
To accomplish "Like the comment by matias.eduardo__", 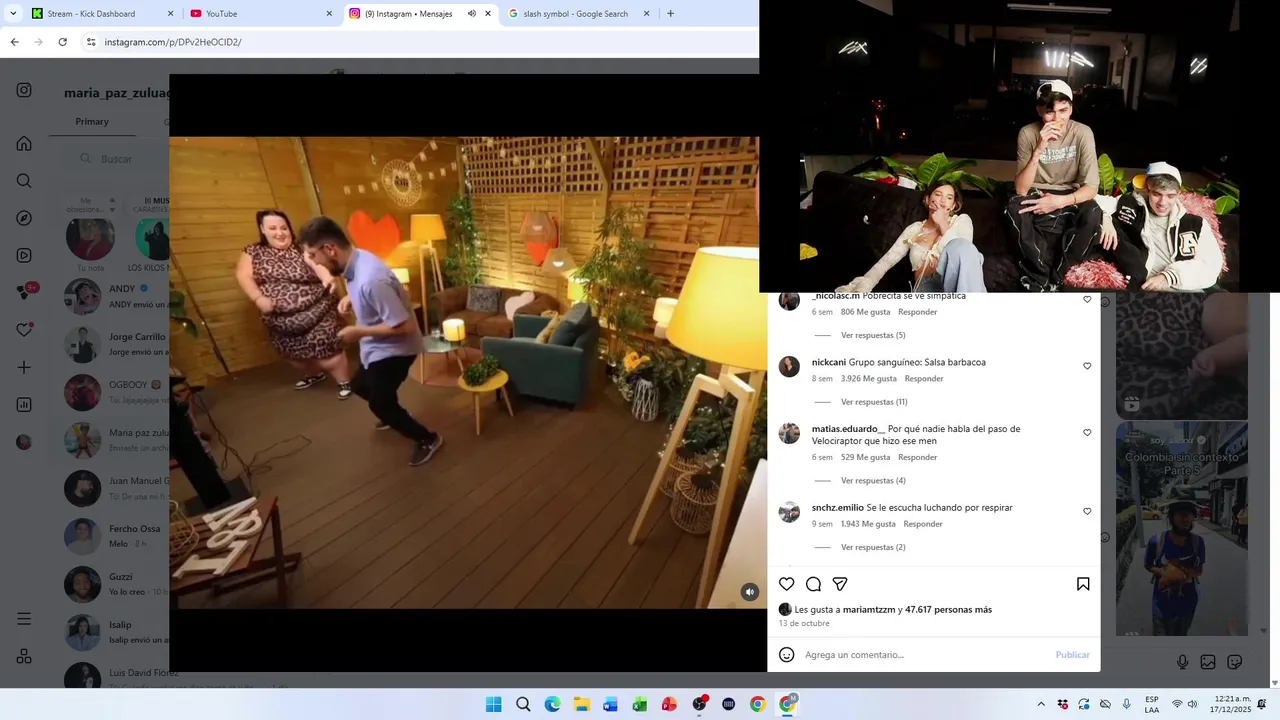I will point(1087,433).
